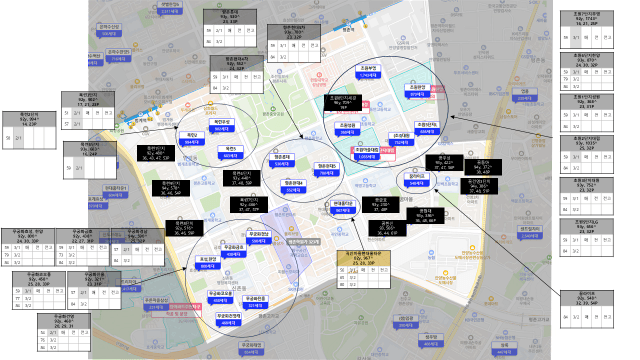Select the 388세대 apartment marker
Screen dimensions: 640x360
tap(347, 129)
